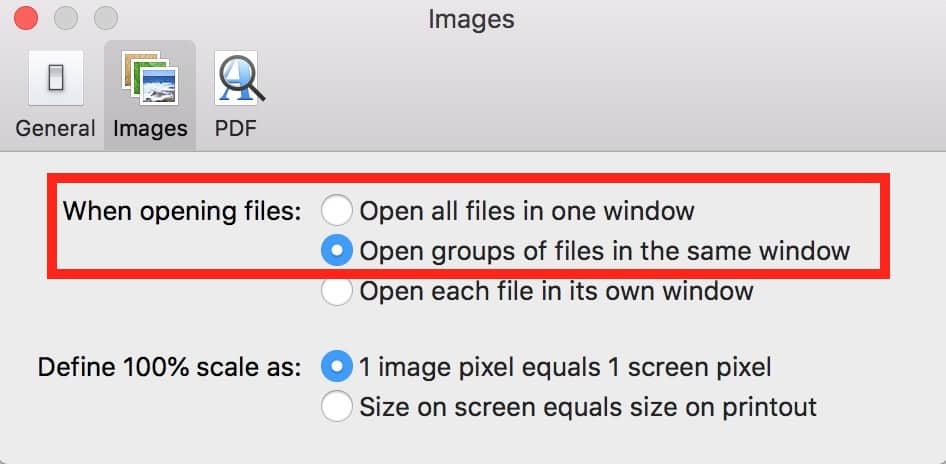Click the selected 'Open groups of files' radio button

pyautogui.click(x=337, y=251)
